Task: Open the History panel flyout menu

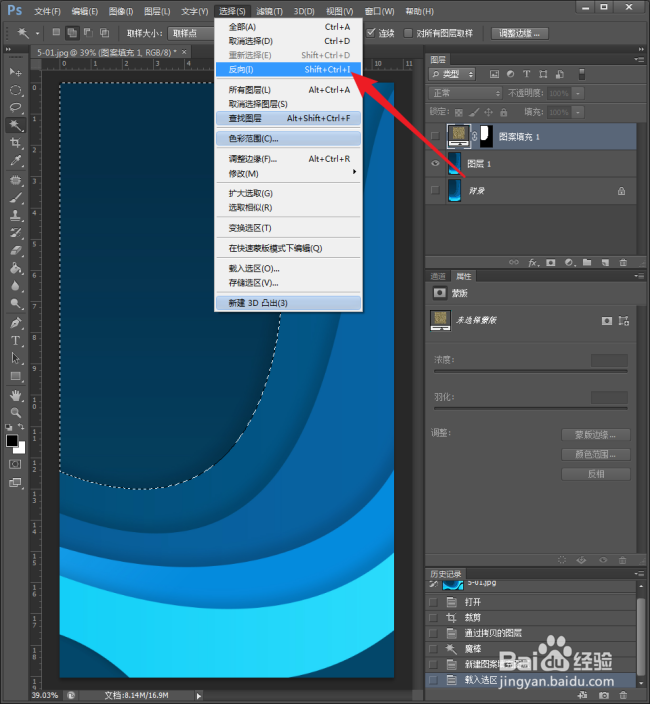Action: tap(638, 573)
